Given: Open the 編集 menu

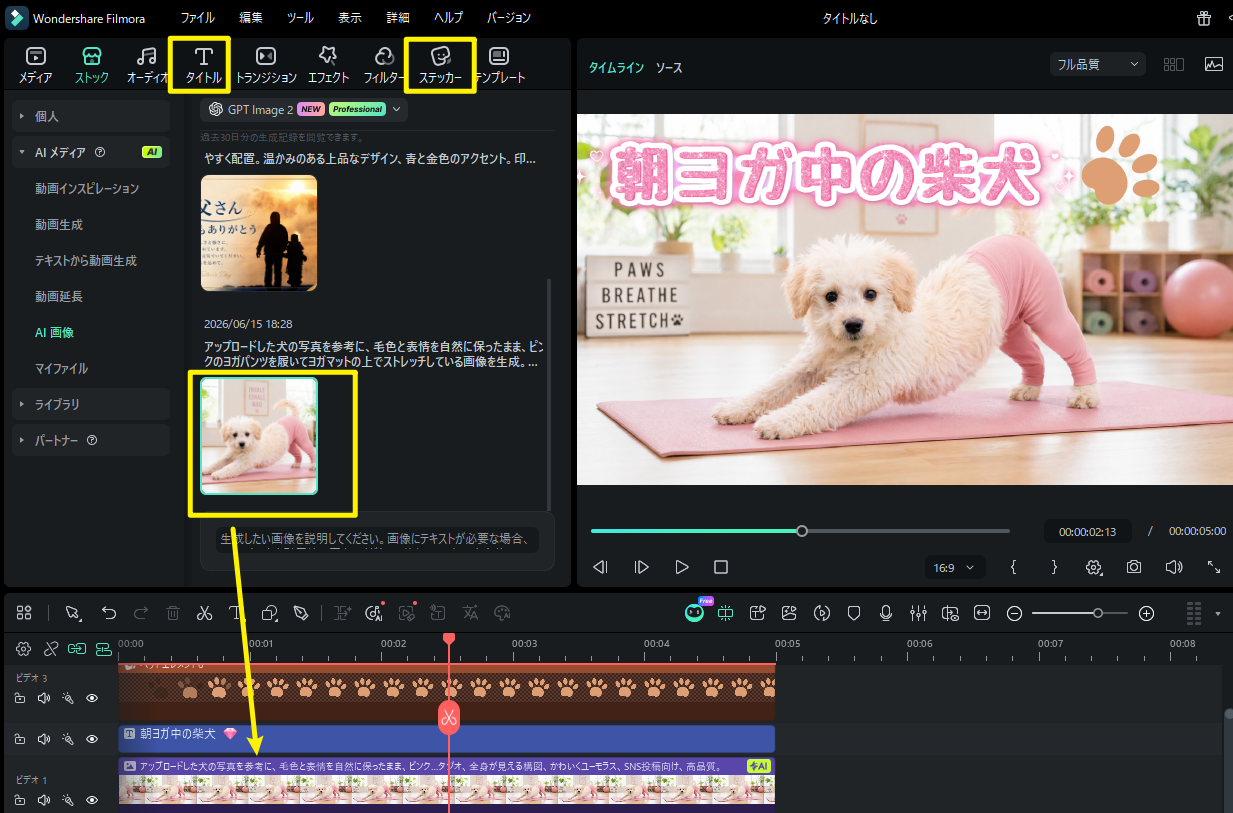Looking at the screenshot, I should (x=251, y=18).
